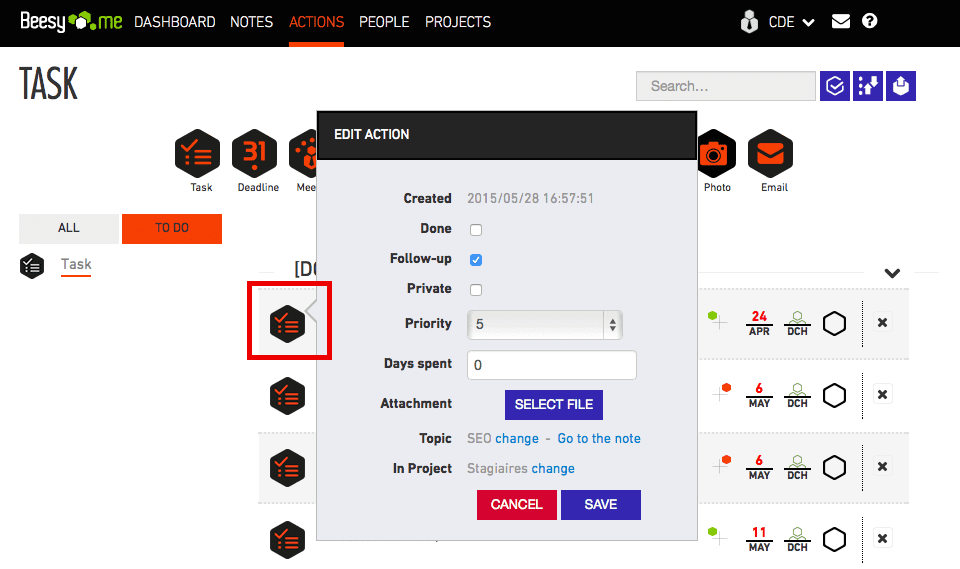Image resolution: width=960 pixels, height=569 pixels.
Task: Switch to the TO DO filter tab
Action: 172,228
